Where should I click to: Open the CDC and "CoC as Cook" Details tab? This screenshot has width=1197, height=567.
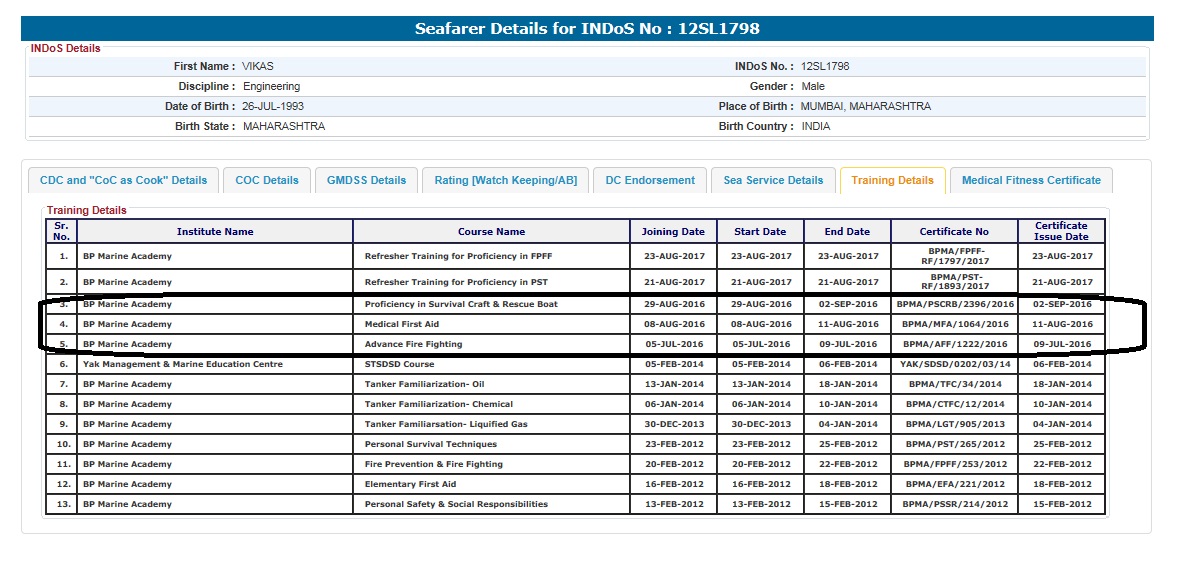pos(123,180)
